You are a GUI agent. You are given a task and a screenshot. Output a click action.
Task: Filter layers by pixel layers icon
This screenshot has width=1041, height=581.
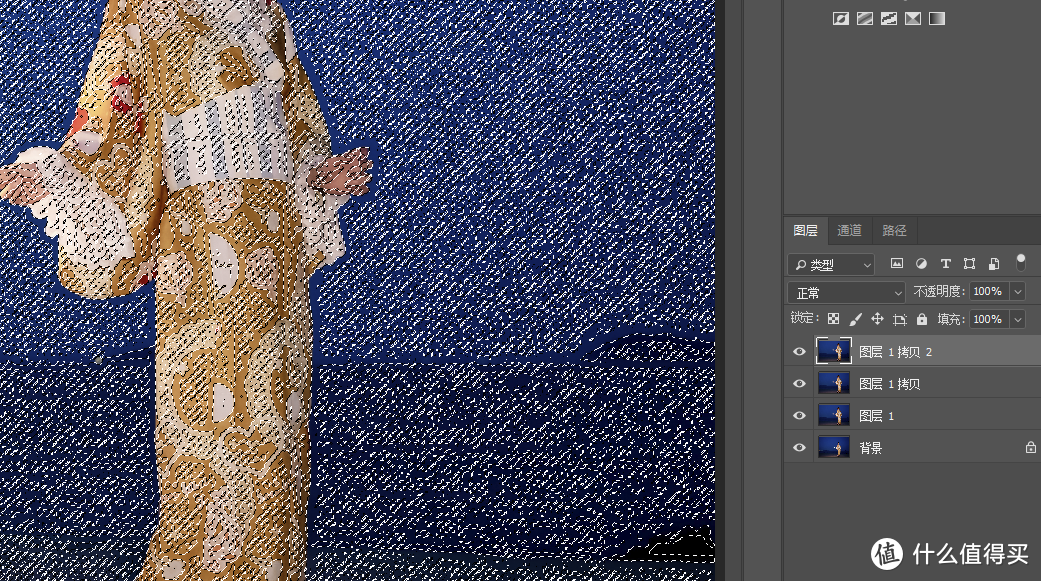coord(897,264)
